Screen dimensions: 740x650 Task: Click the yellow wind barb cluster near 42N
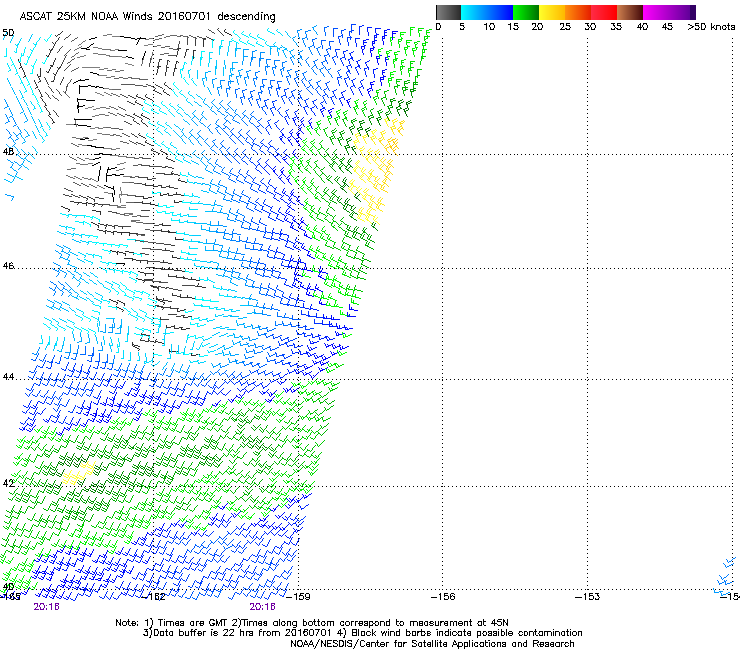79,473
